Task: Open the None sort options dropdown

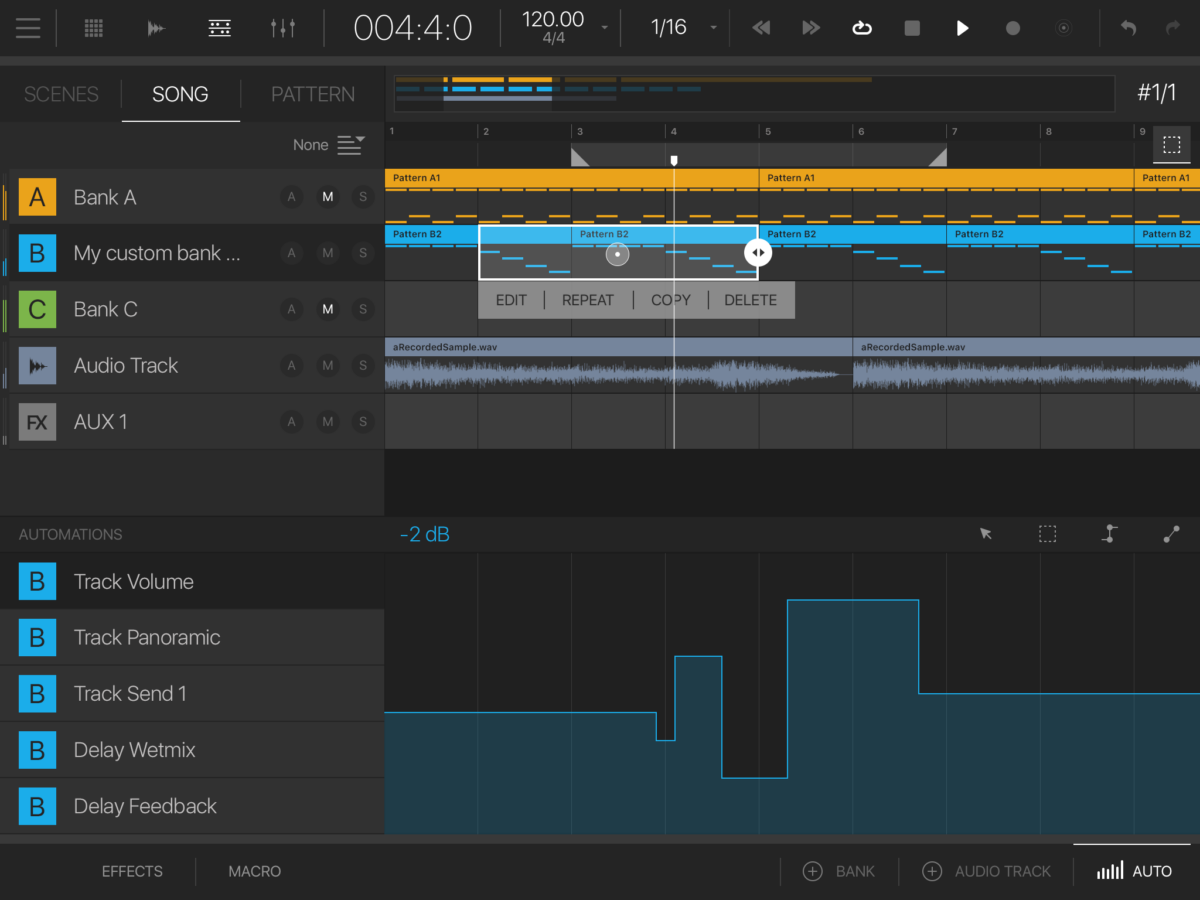Action: click(350, 145)
